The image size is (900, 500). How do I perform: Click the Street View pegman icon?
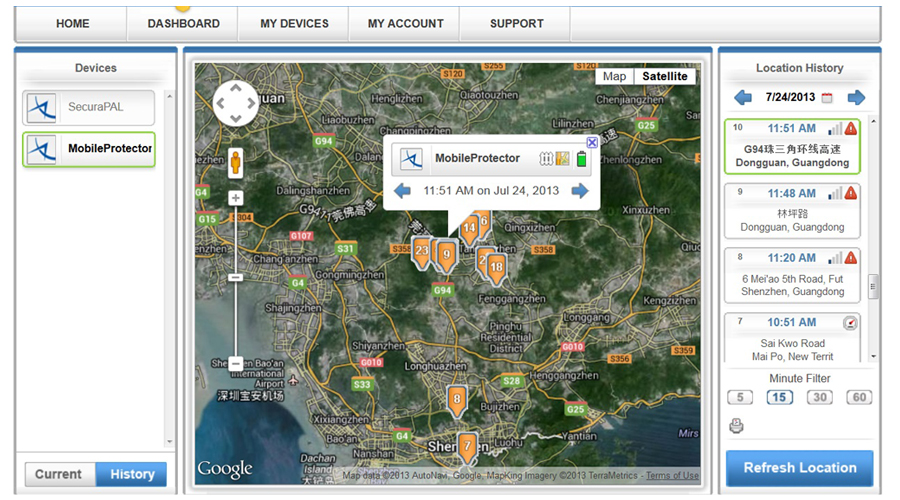point(236,162)
